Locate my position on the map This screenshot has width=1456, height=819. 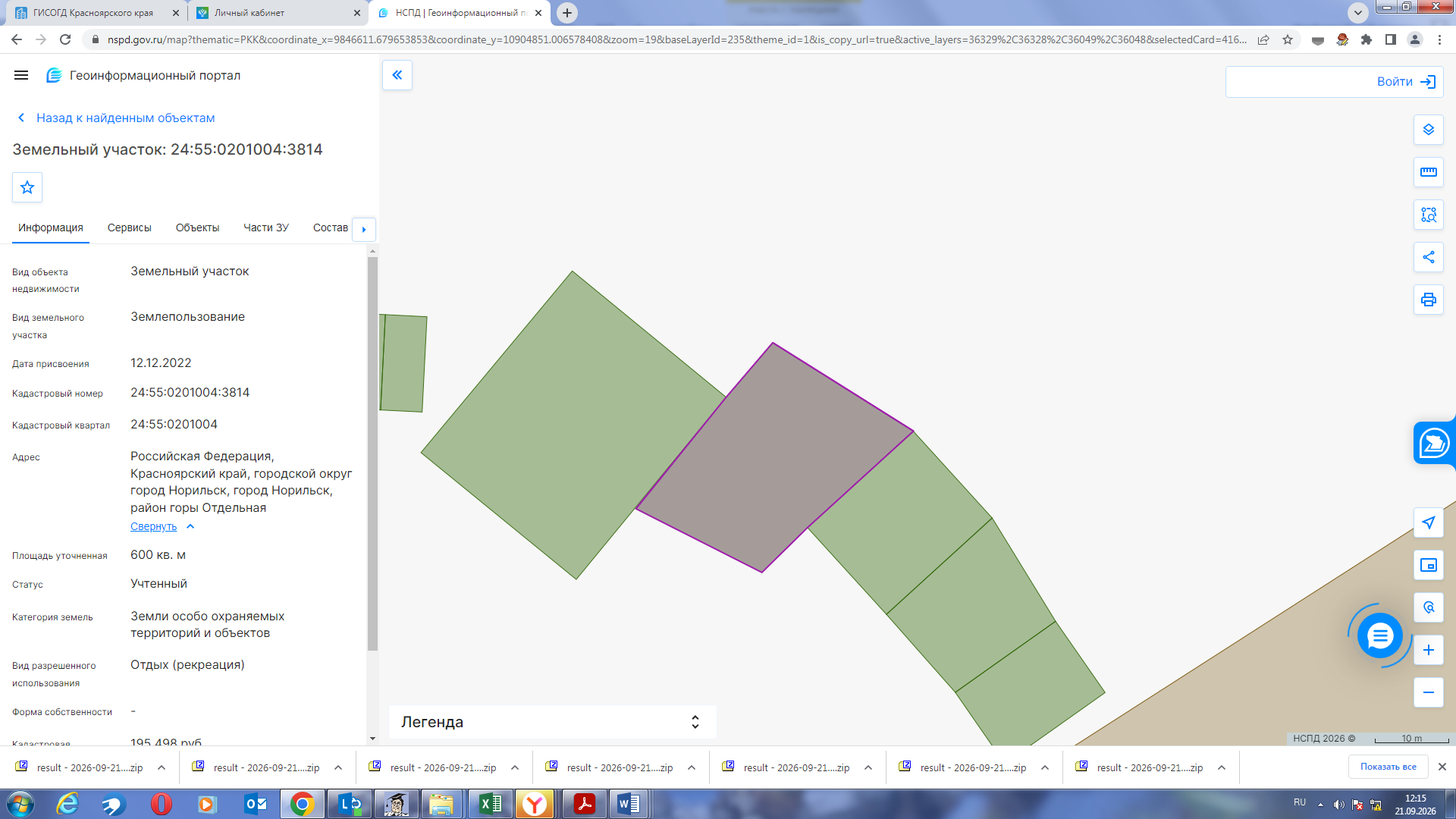coord(1428,522)
